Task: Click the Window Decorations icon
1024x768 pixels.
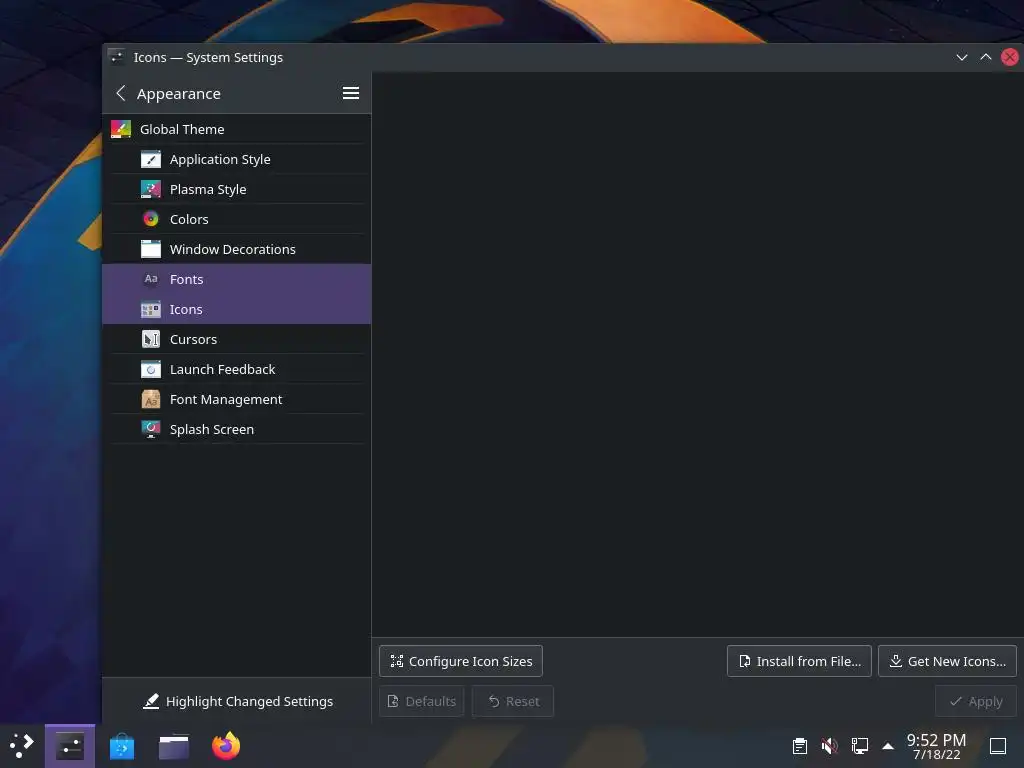Action: 151,249
